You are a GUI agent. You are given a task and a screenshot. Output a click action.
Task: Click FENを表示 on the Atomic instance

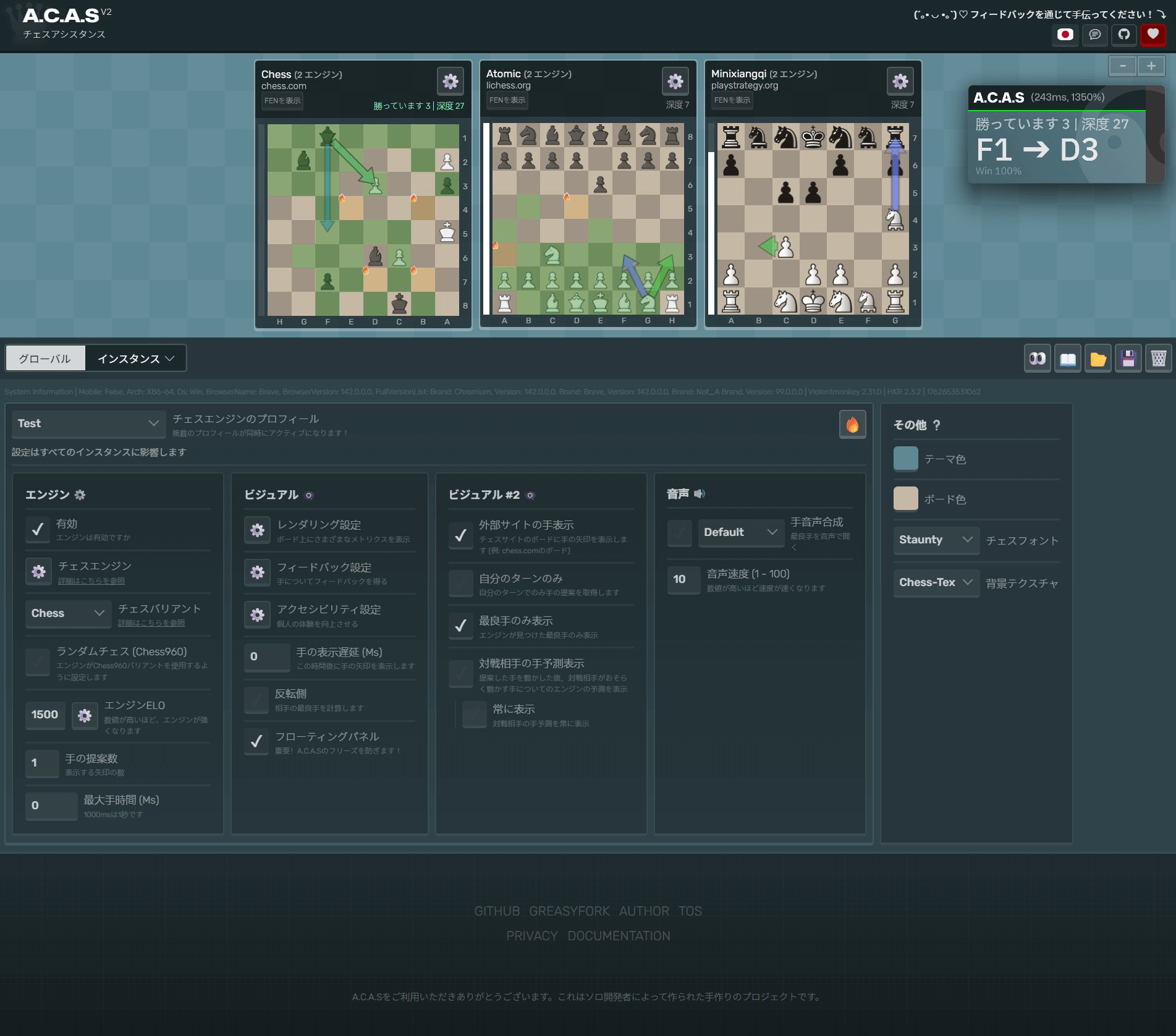[507, 100]
